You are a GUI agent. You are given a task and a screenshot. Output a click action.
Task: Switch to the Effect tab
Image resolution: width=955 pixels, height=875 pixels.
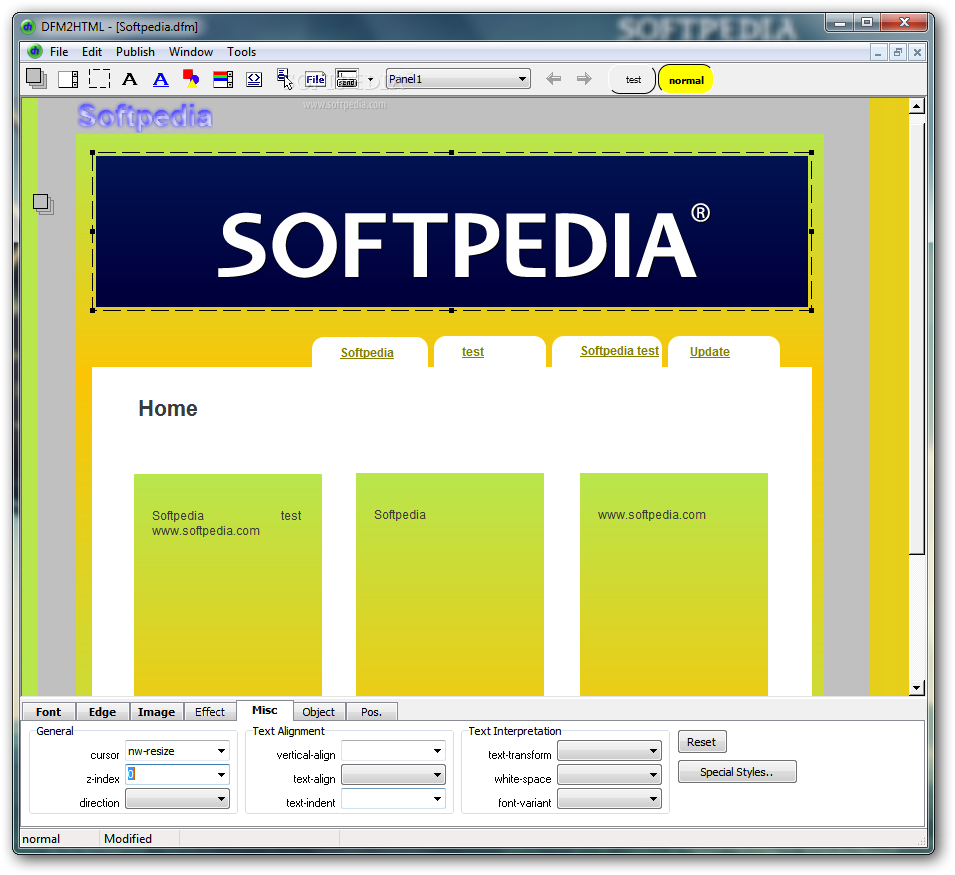[210, 712]
